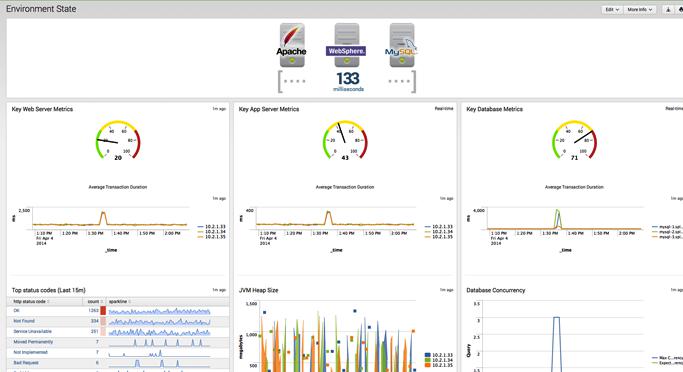Sort table by sparkline column header
683x372 pixels.
pos(120,301)
